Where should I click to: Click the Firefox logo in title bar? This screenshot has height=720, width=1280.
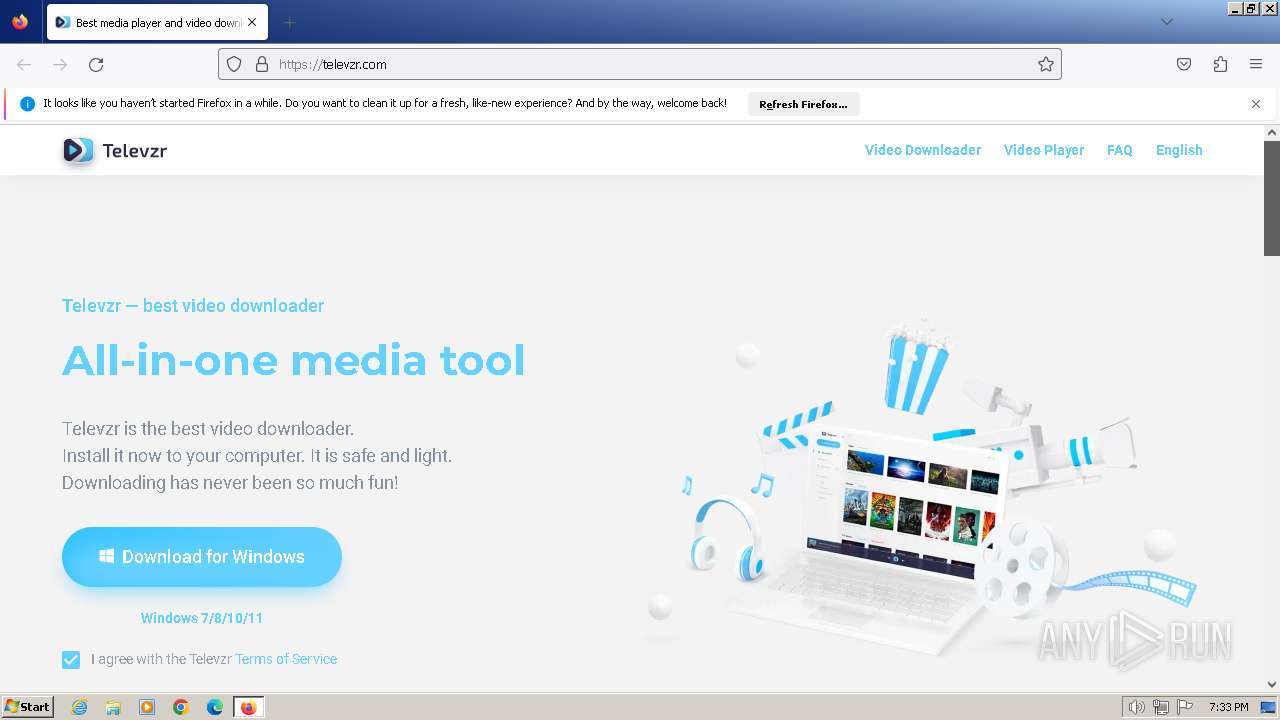20,21
